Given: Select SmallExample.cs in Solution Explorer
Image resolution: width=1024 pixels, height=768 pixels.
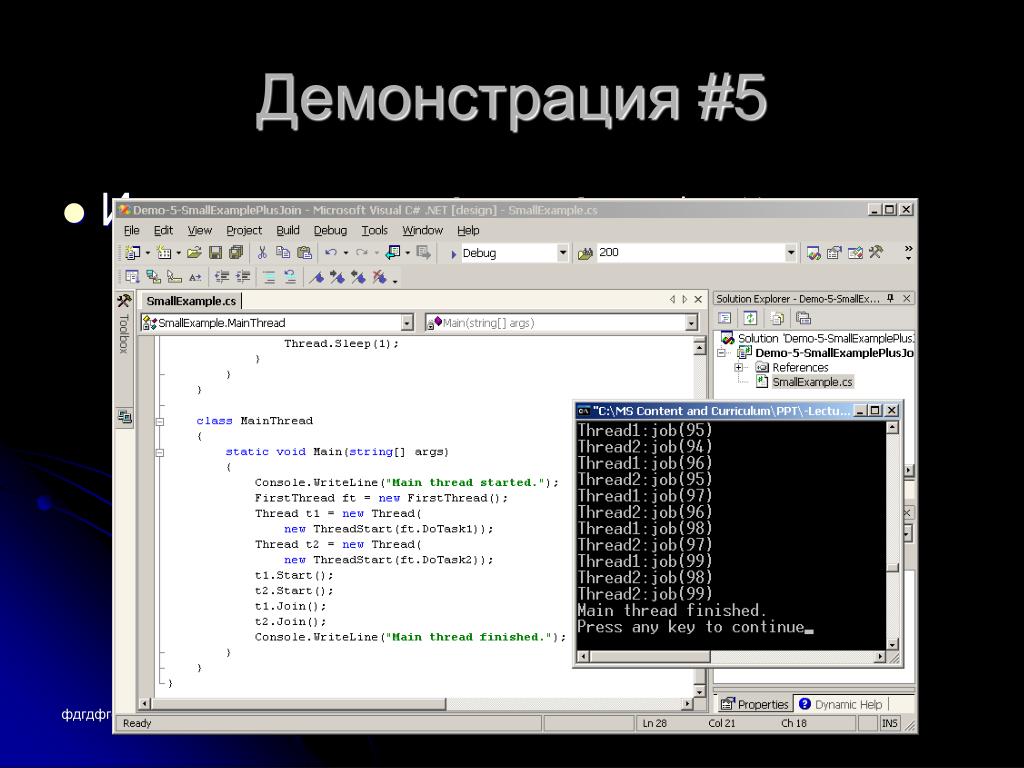Looking at the screenshot, I should (x=812, y=382).
